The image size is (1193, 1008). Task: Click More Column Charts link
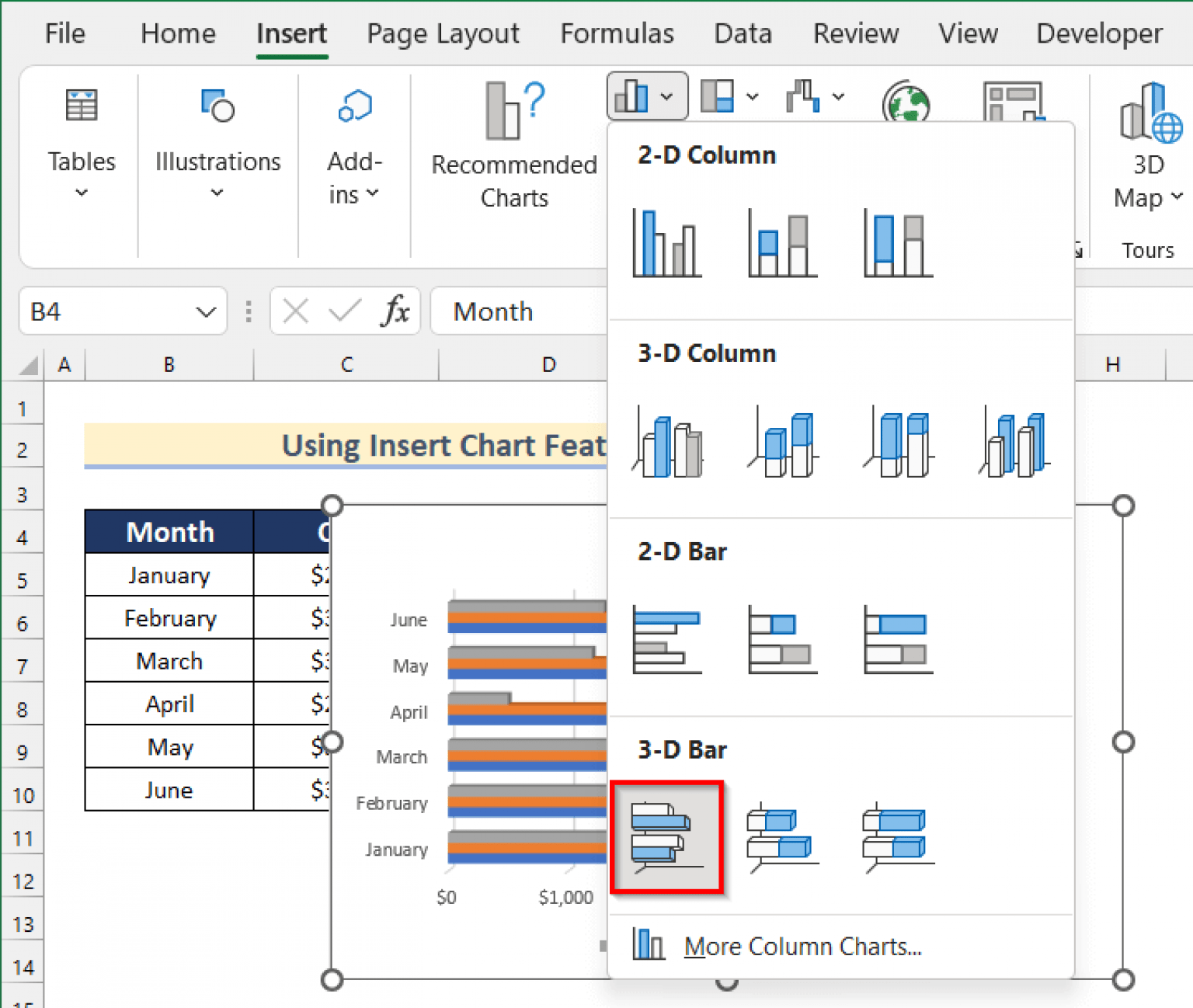pyautogui.click(x=803, y=946)
